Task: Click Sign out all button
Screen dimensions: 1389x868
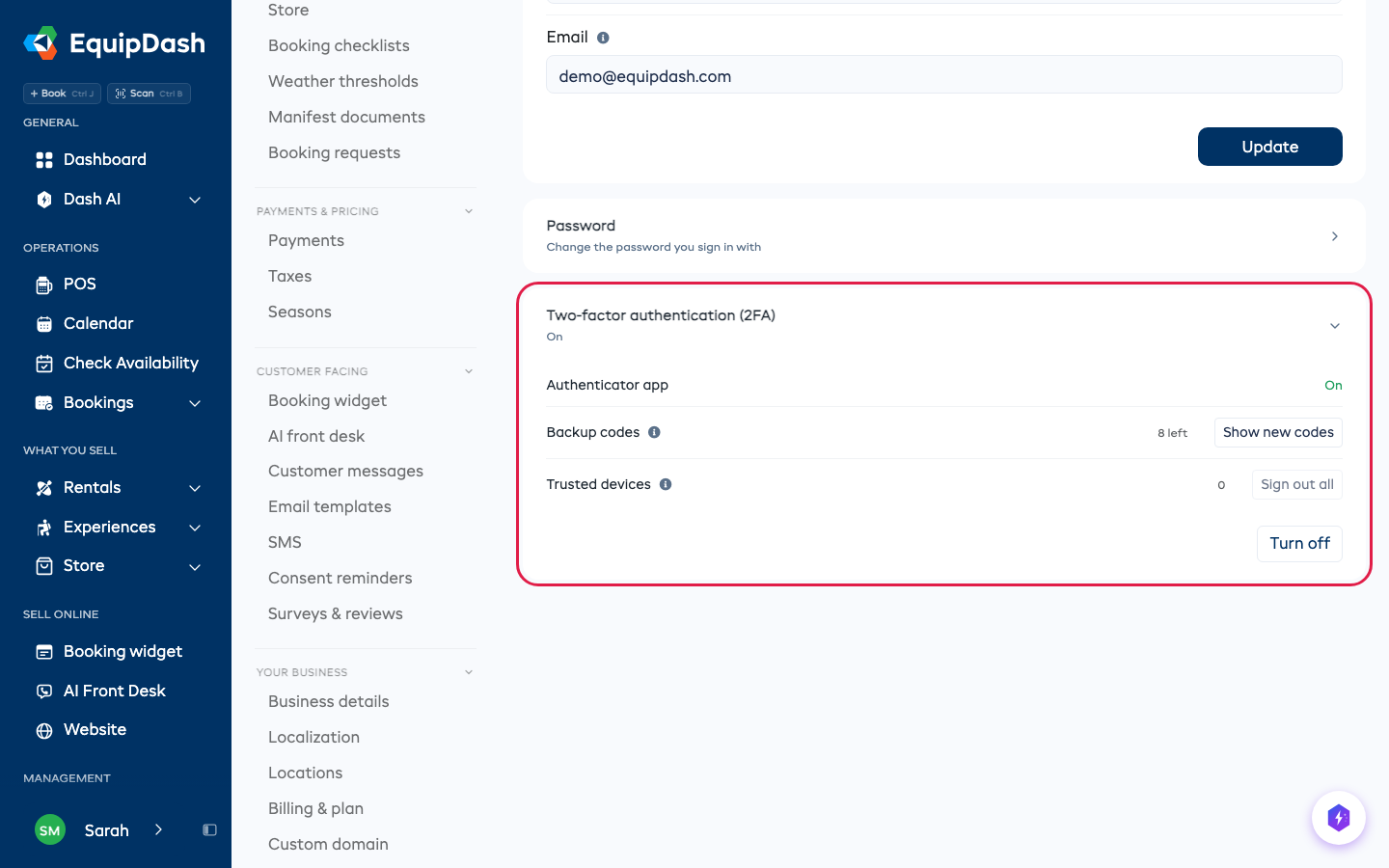Action: (1296, 484)
